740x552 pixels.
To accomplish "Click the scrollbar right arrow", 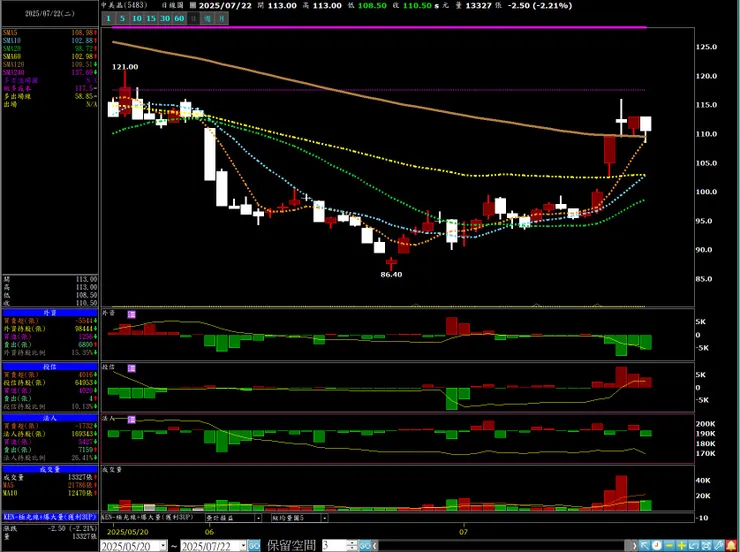I will (x=633, y=546).
